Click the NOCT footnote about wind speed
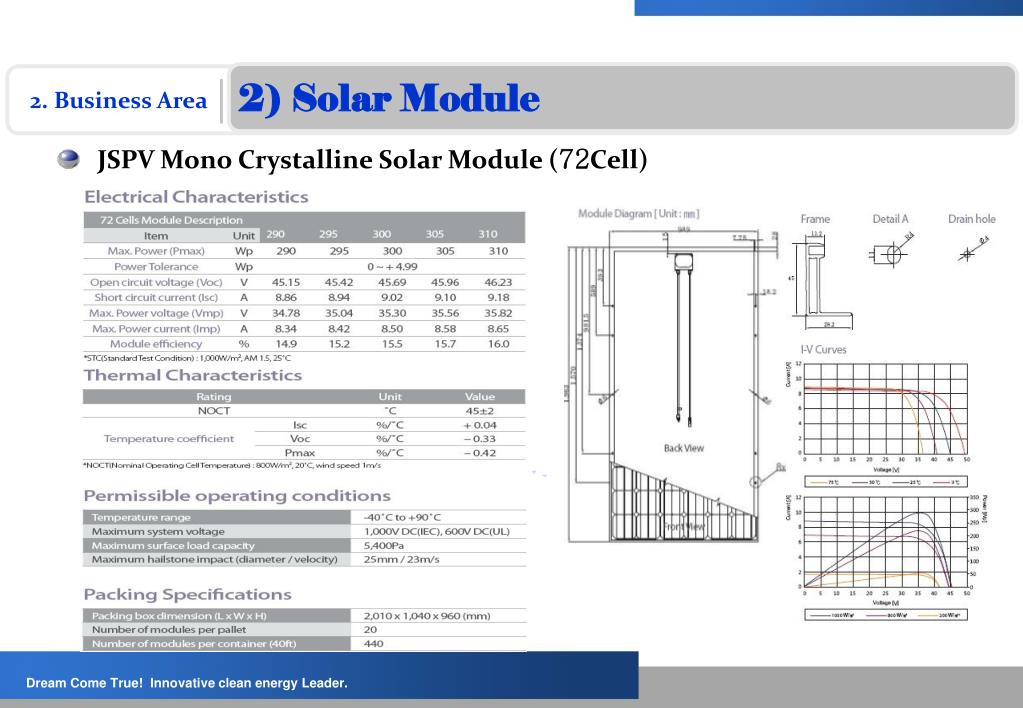 coord(232,466)
